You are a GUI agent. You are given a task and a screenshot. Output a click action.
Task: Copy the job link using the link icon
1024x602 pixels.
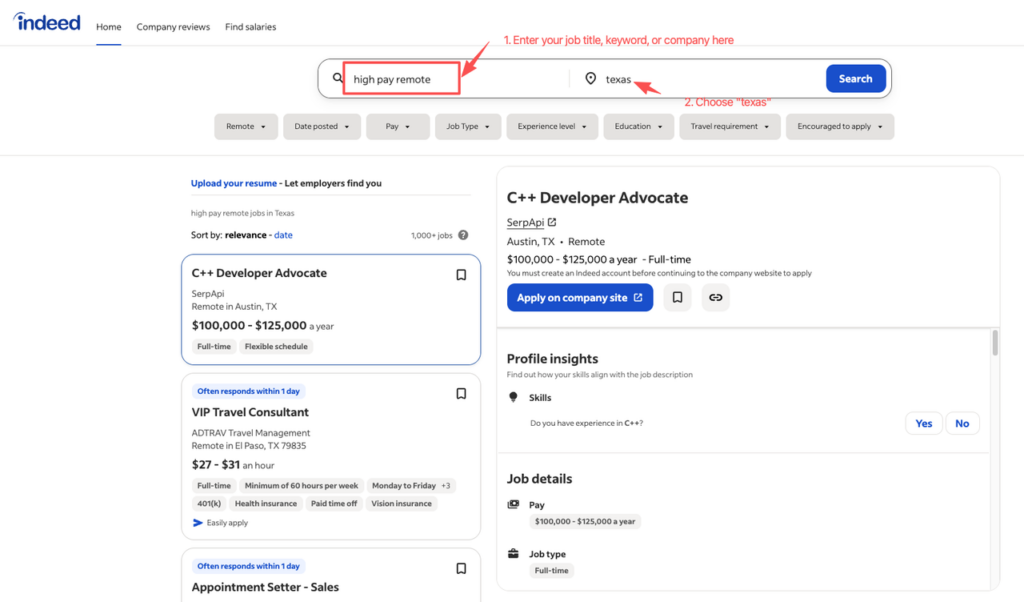[x=715, y=297]
